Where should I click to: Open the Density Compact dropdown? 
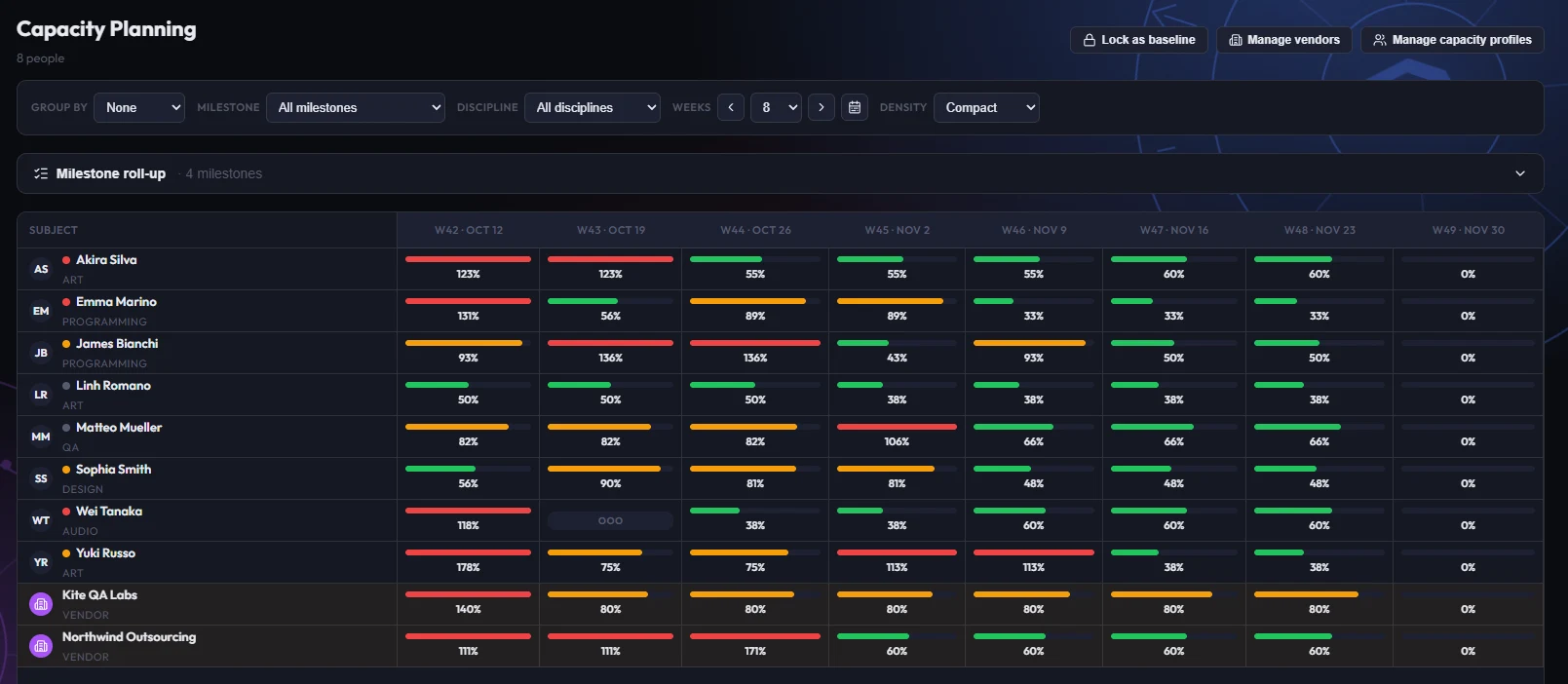tap(986, 107)
